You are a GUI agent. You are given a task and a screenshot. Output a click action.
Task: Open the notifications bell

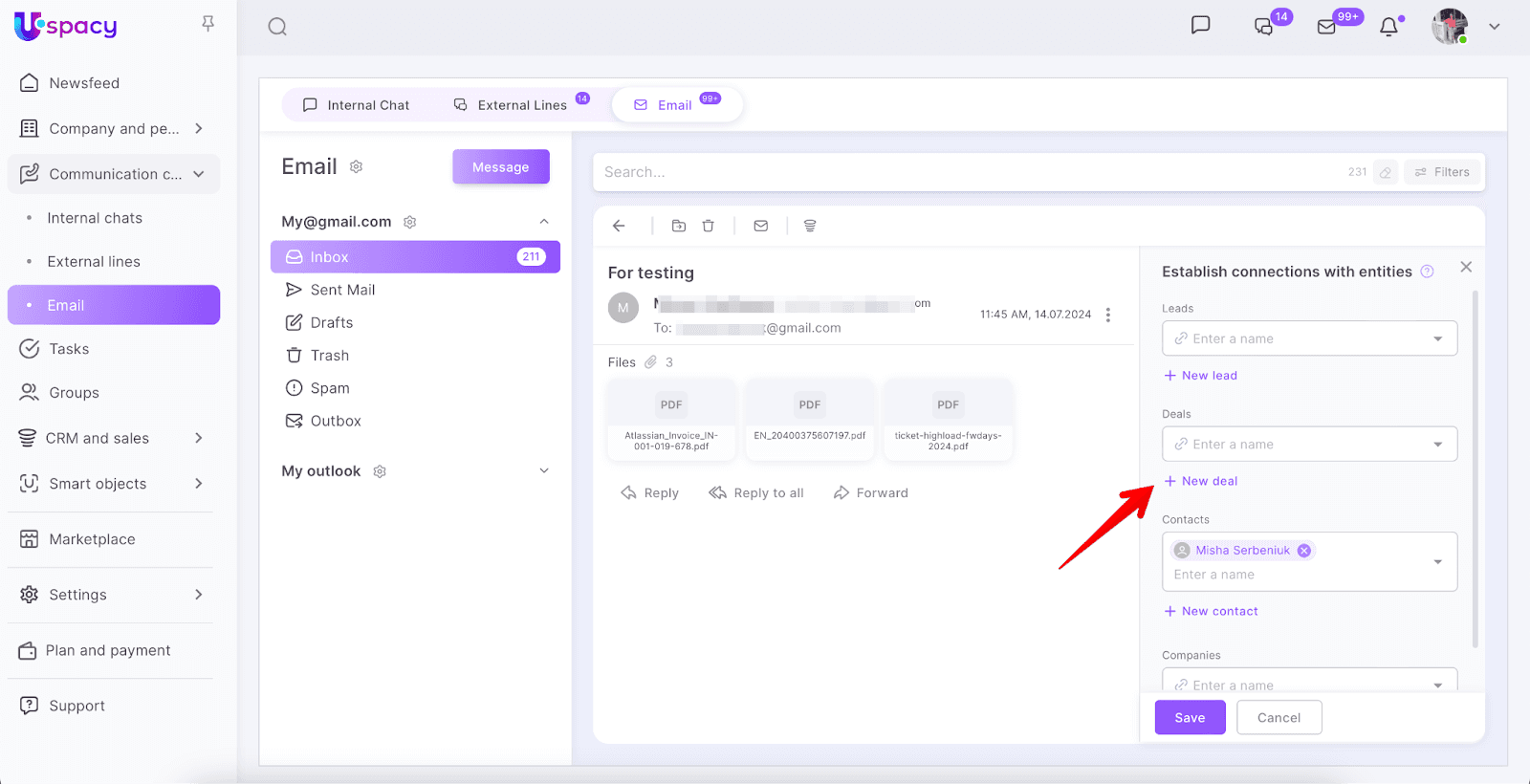click(1388, 27)
